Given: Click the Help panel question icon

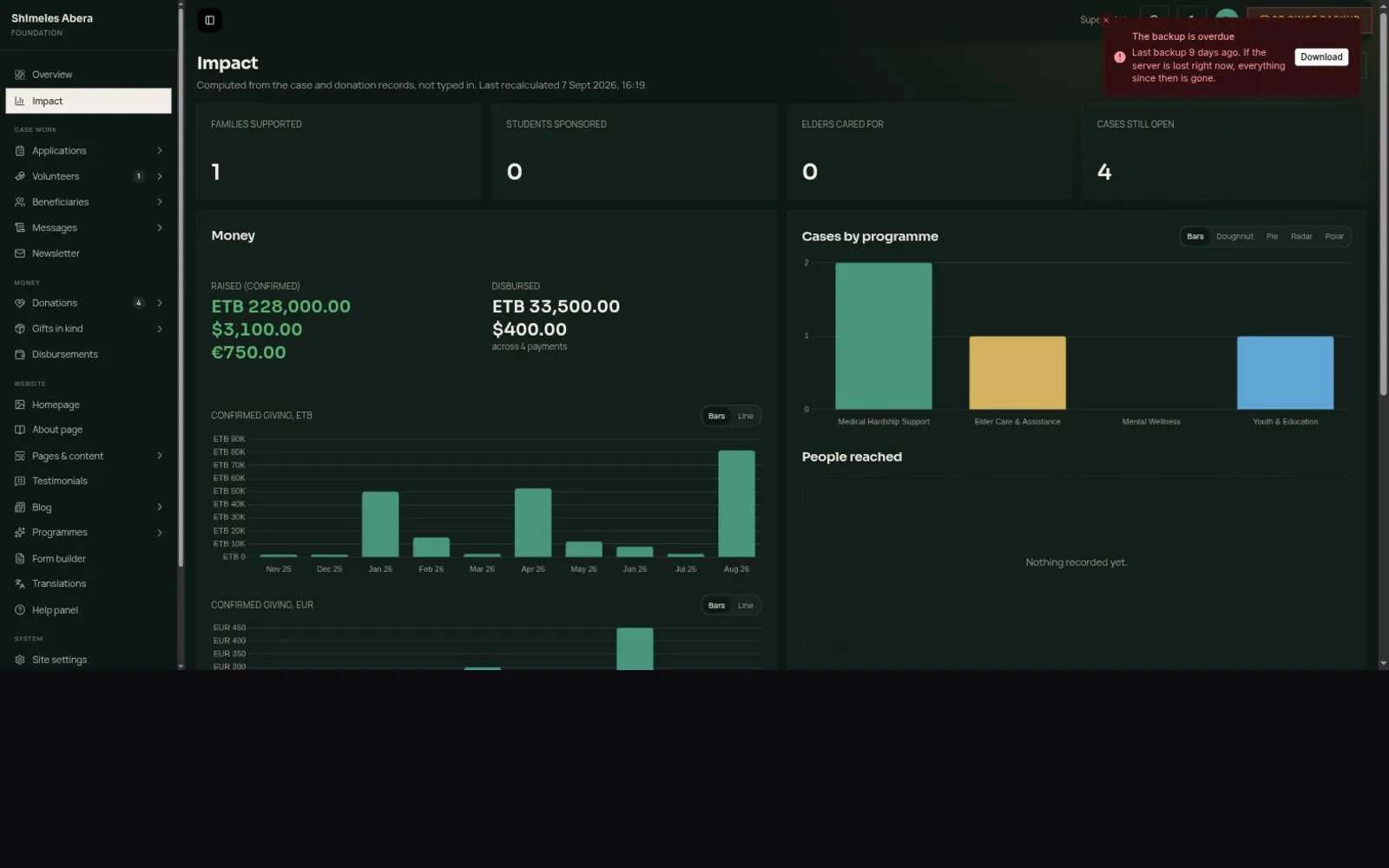Looking at the screenshot, I should coord(20,610).
